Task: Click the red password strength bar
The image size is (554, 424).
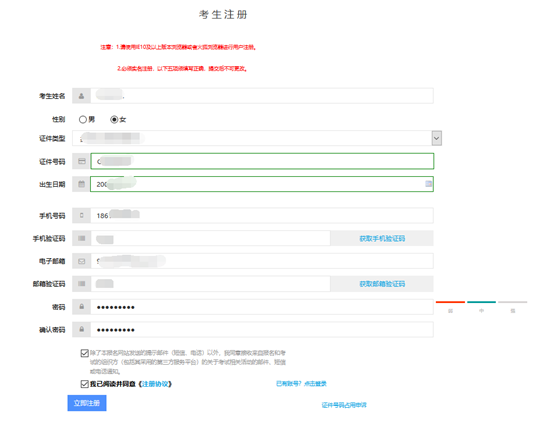Action: [x=450, y=302]
